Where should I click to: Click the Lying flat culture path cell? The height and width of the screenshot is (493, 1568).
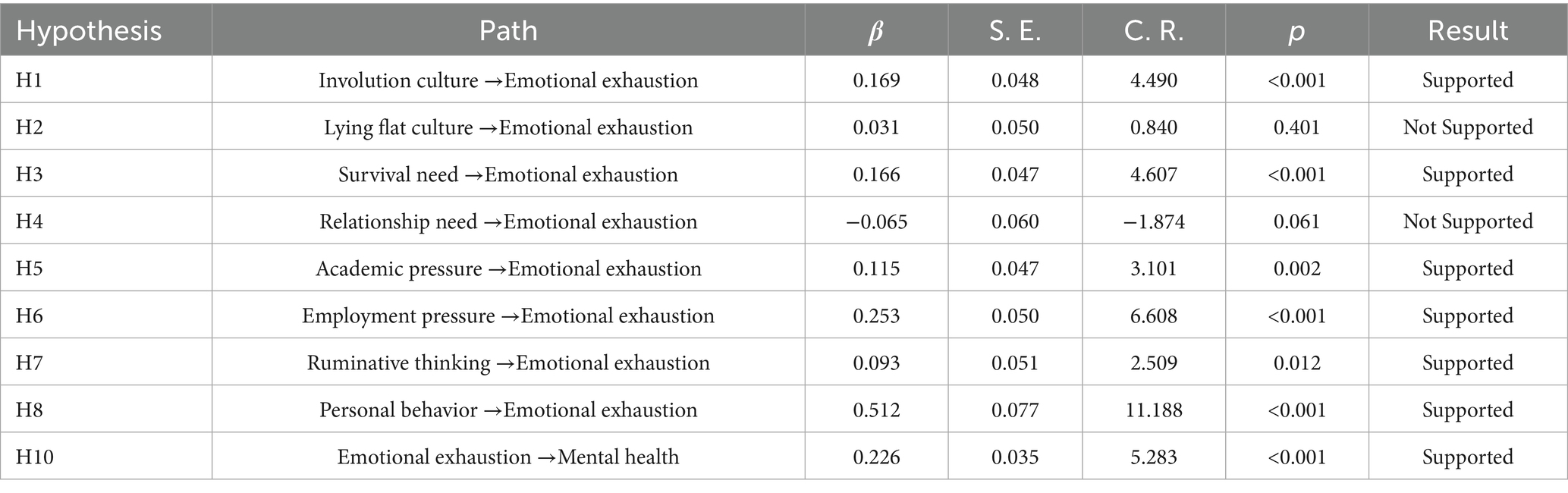507,127
